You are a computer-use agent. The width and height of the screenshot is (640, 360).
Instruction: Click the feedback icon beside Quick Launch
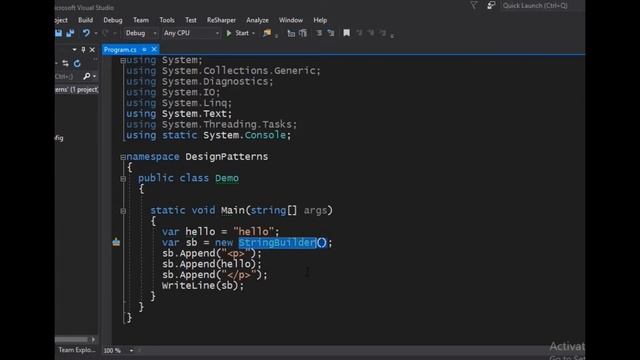(x=491, y=5)
